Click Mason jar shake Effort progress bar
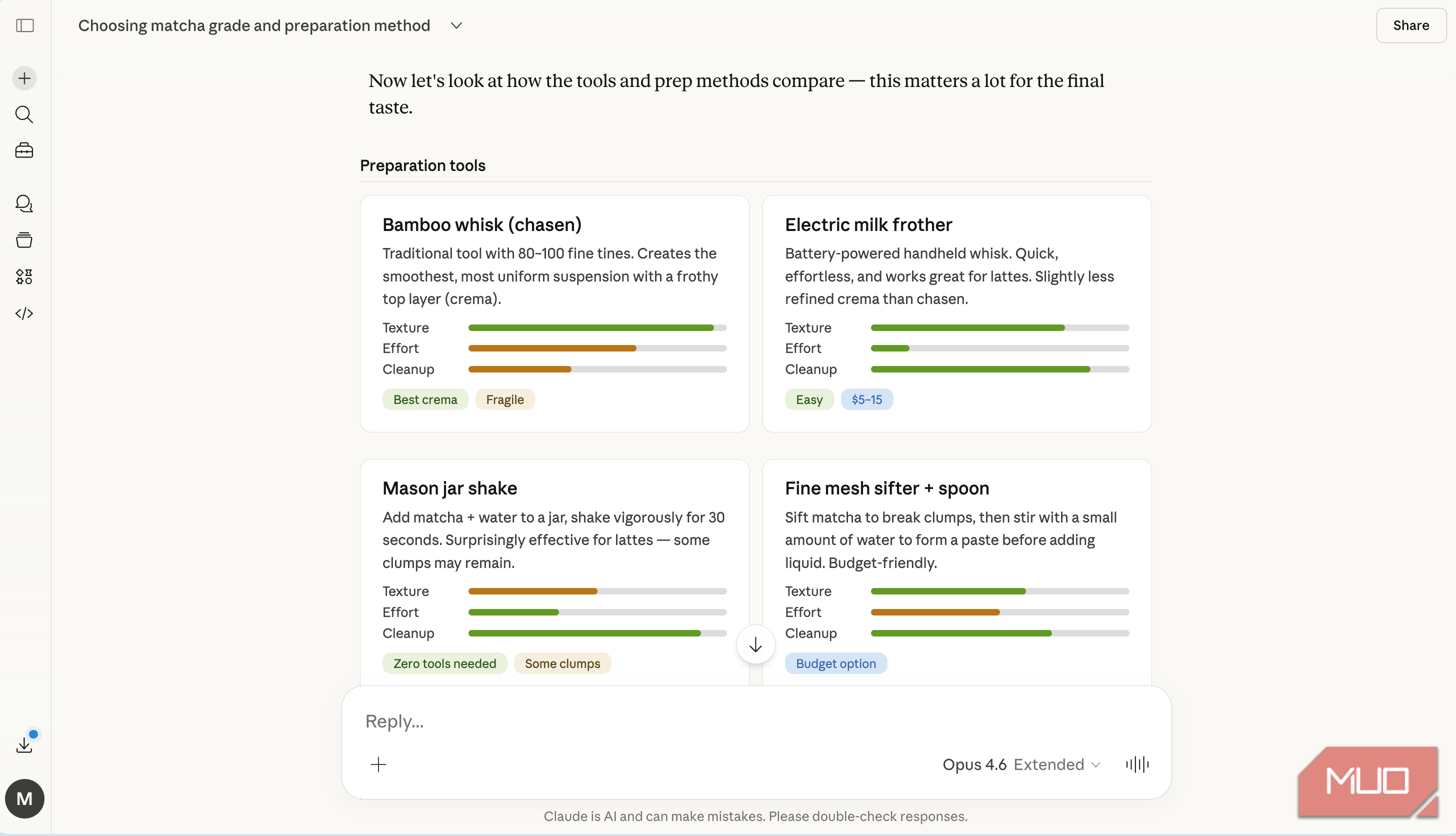This screenshot has width=1456, height=836. click(597, 612)
